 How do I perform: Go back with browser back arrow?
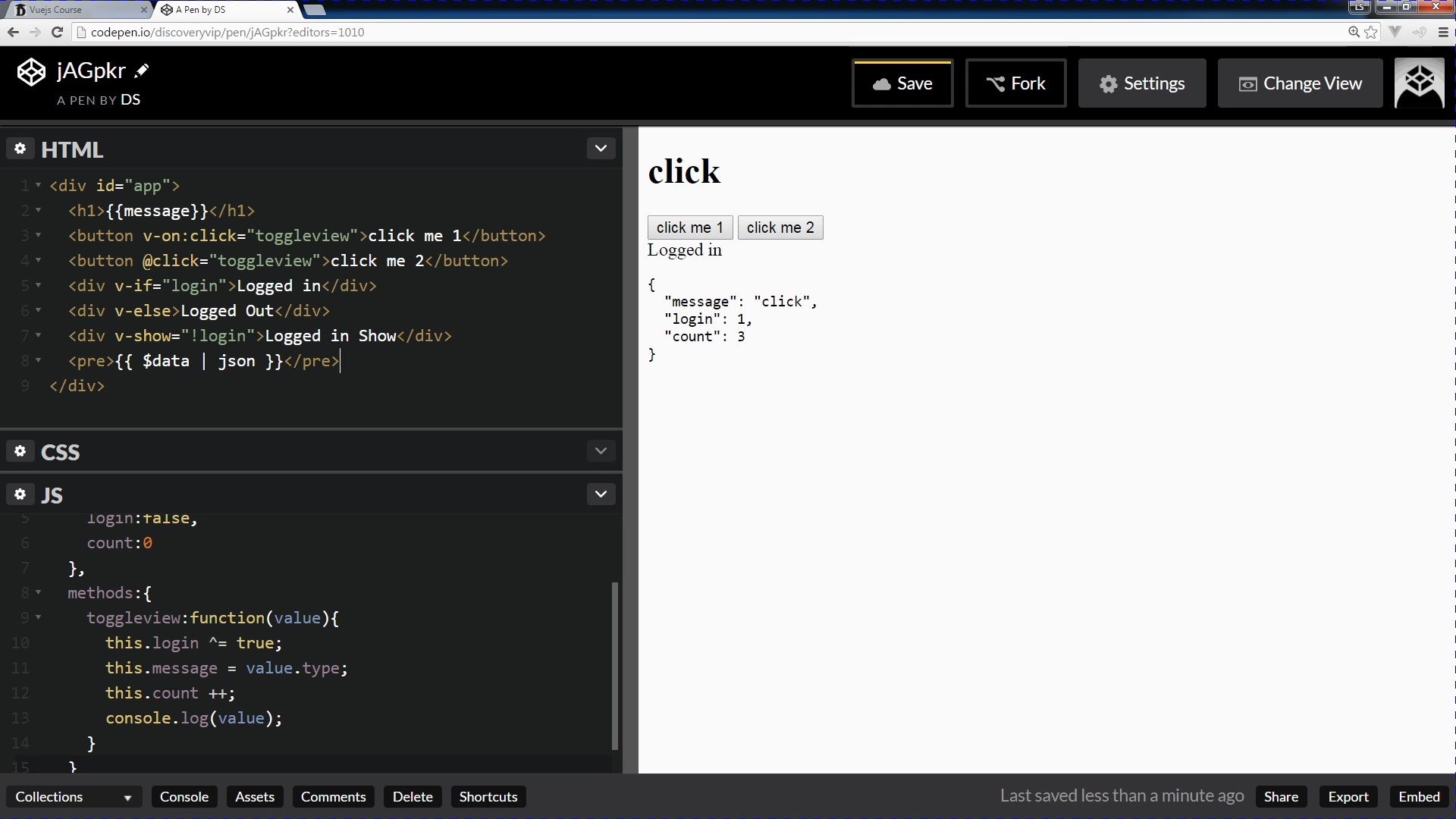tap(13, 32)
